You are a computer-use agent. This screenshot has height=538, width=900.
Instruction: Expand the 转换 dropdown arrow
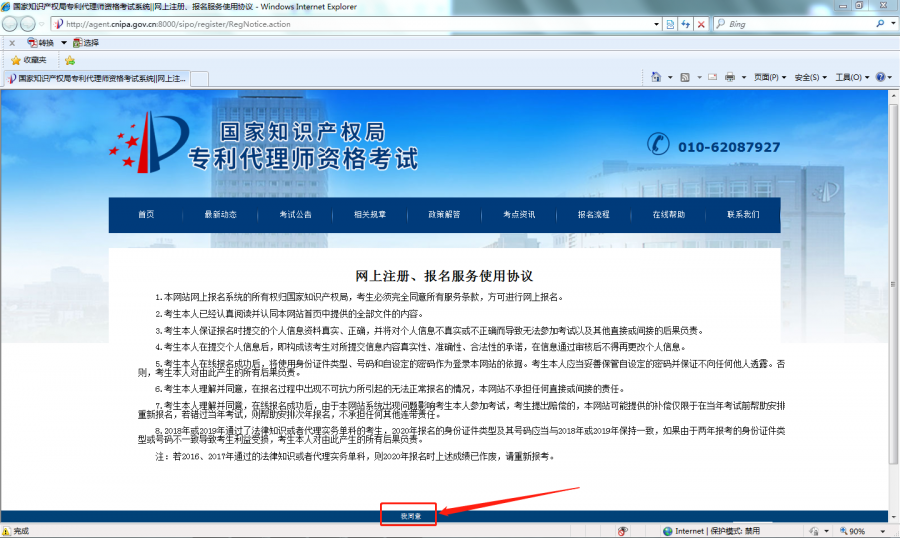(x=64, y=43)
